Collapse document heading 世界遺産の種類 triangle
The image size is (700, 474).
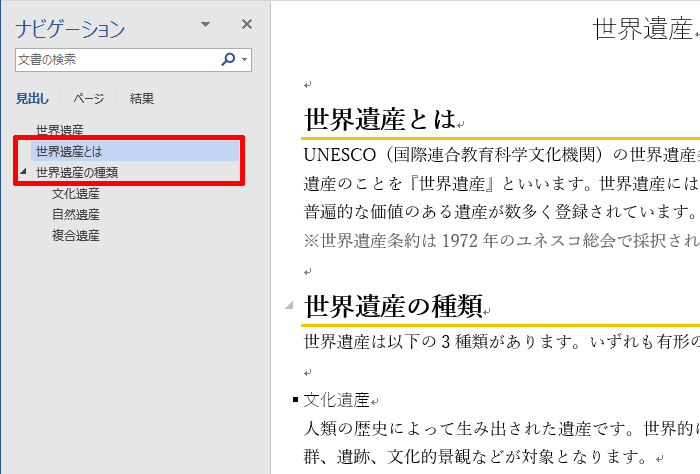click(289, 305)
